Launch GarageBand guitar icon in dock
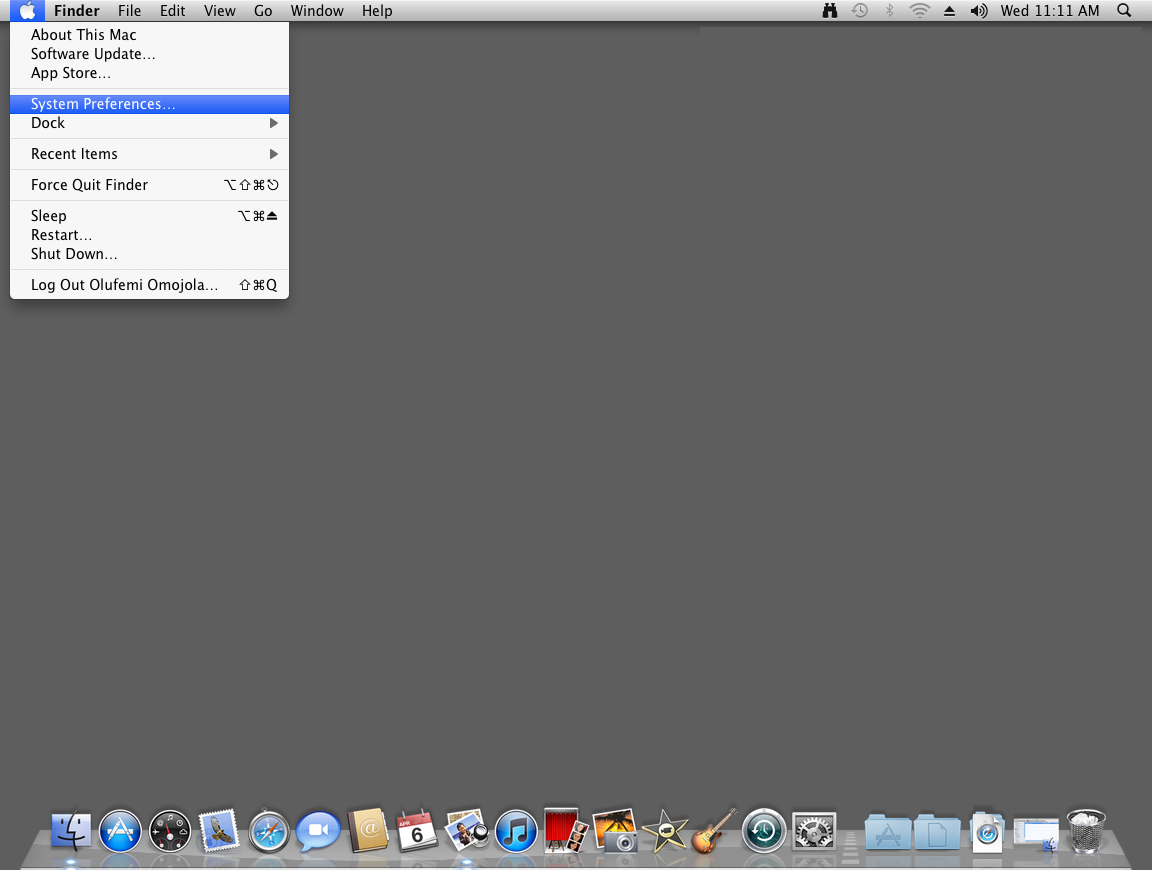The height and width of the screenshot is (870, 1152). click(714, 831)
